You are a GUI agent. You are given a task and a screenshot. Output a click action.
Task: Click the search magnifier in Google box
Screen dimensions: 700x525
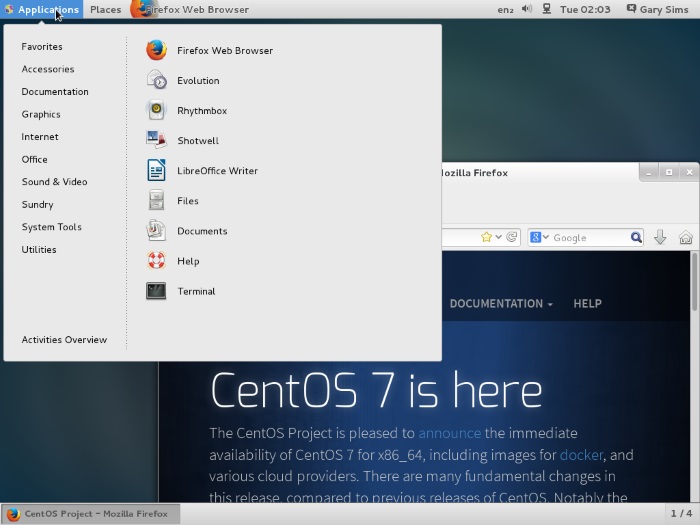pos(636,238)
